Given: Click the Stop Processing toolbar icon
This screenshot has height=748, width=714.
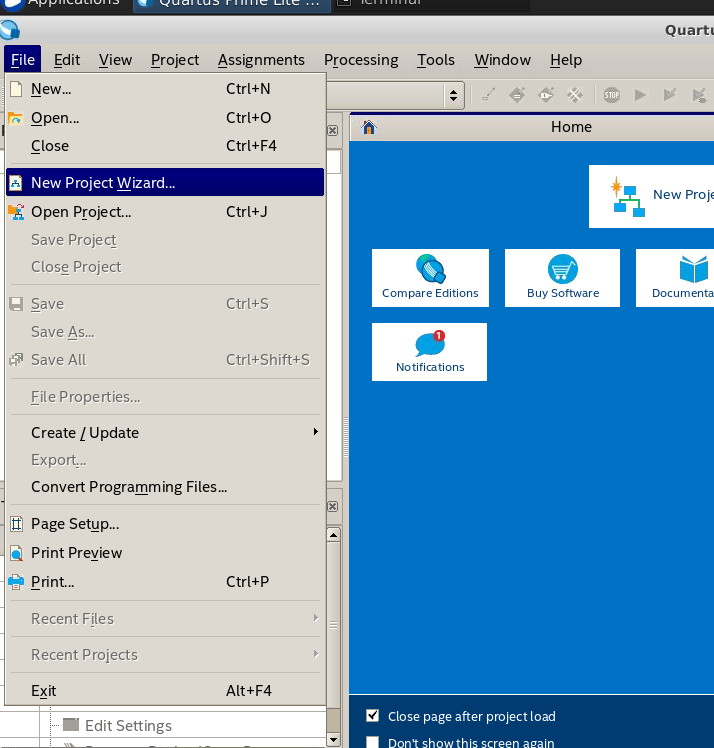Looking at the screenshot, I should (x=611, y=95).
